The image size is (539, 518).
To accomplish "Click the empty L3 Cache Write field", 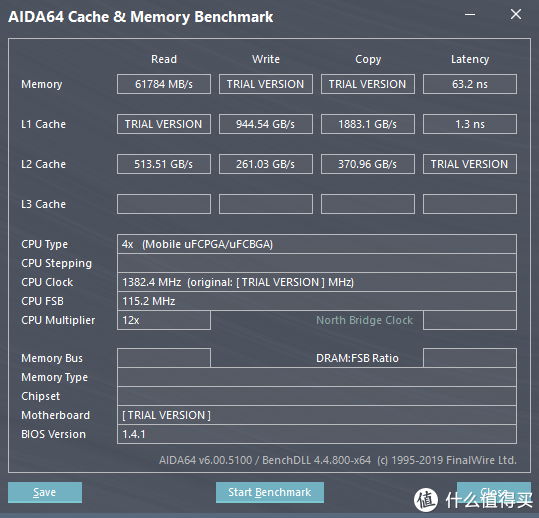I will pyautogui.click(x=266, y=204).
